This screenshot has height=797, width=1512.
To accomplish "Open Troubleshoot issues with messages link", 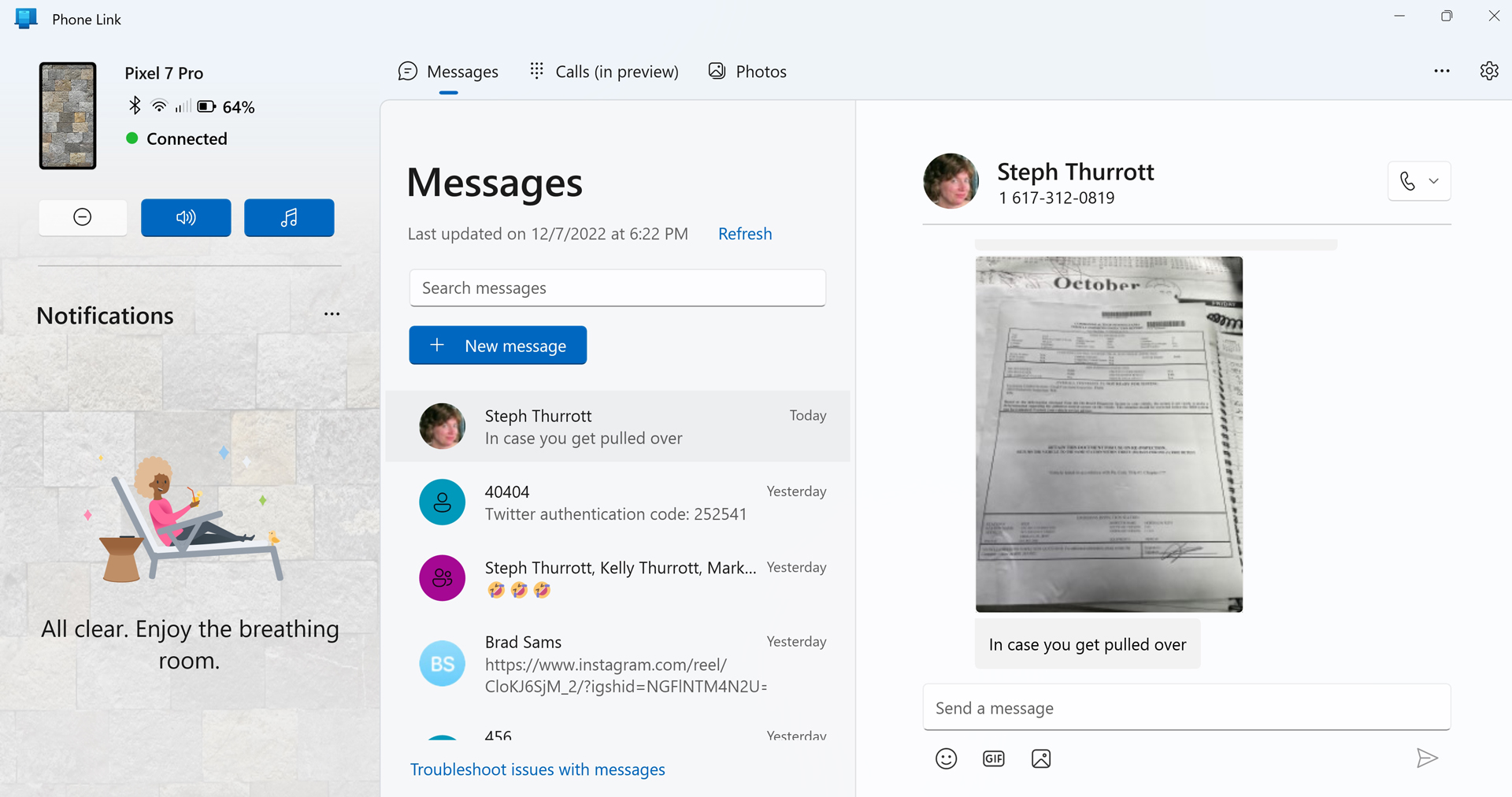I will tap(537, 769).
